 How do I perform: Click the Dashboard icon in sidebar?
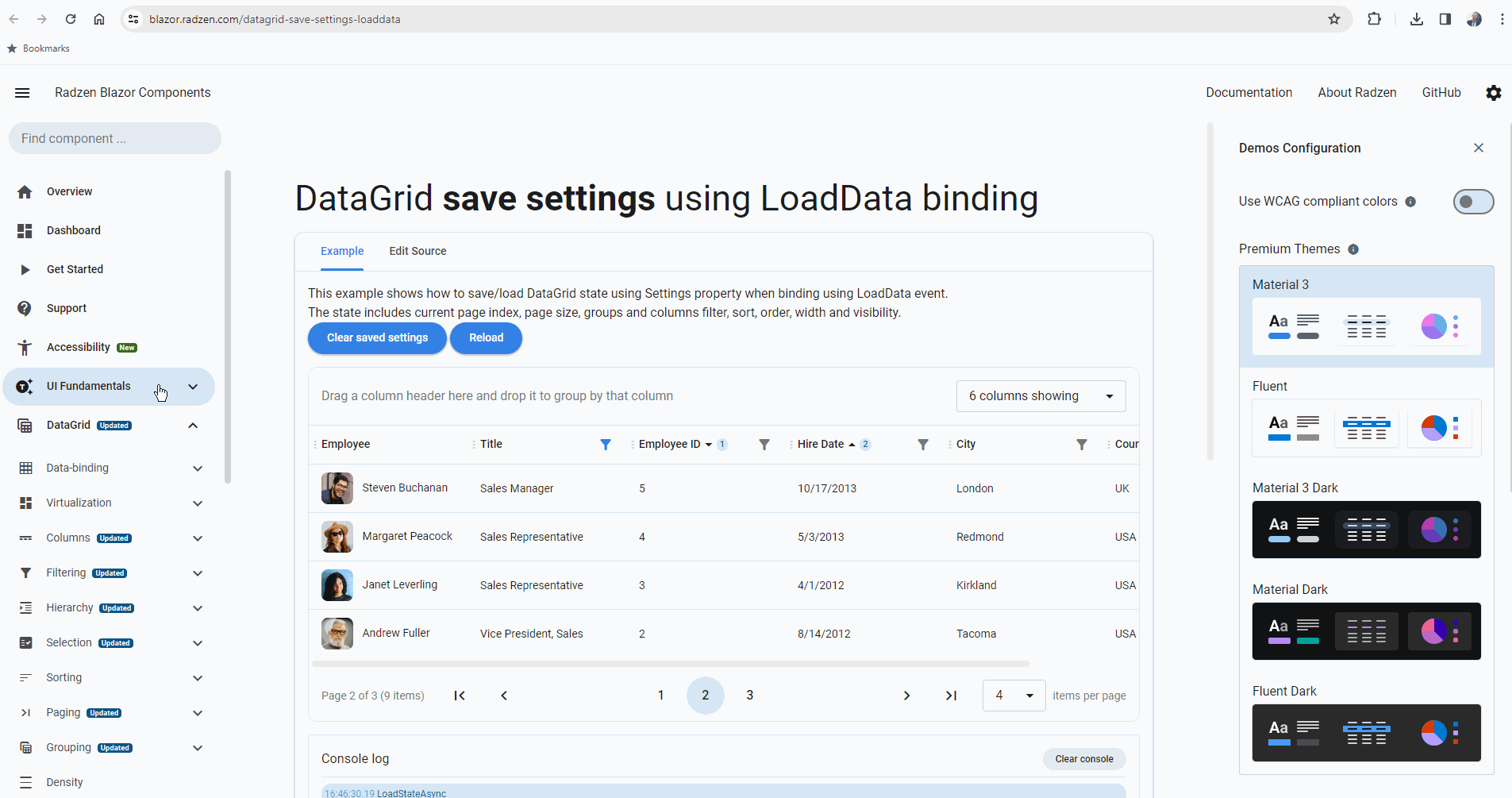click(25, 230)
